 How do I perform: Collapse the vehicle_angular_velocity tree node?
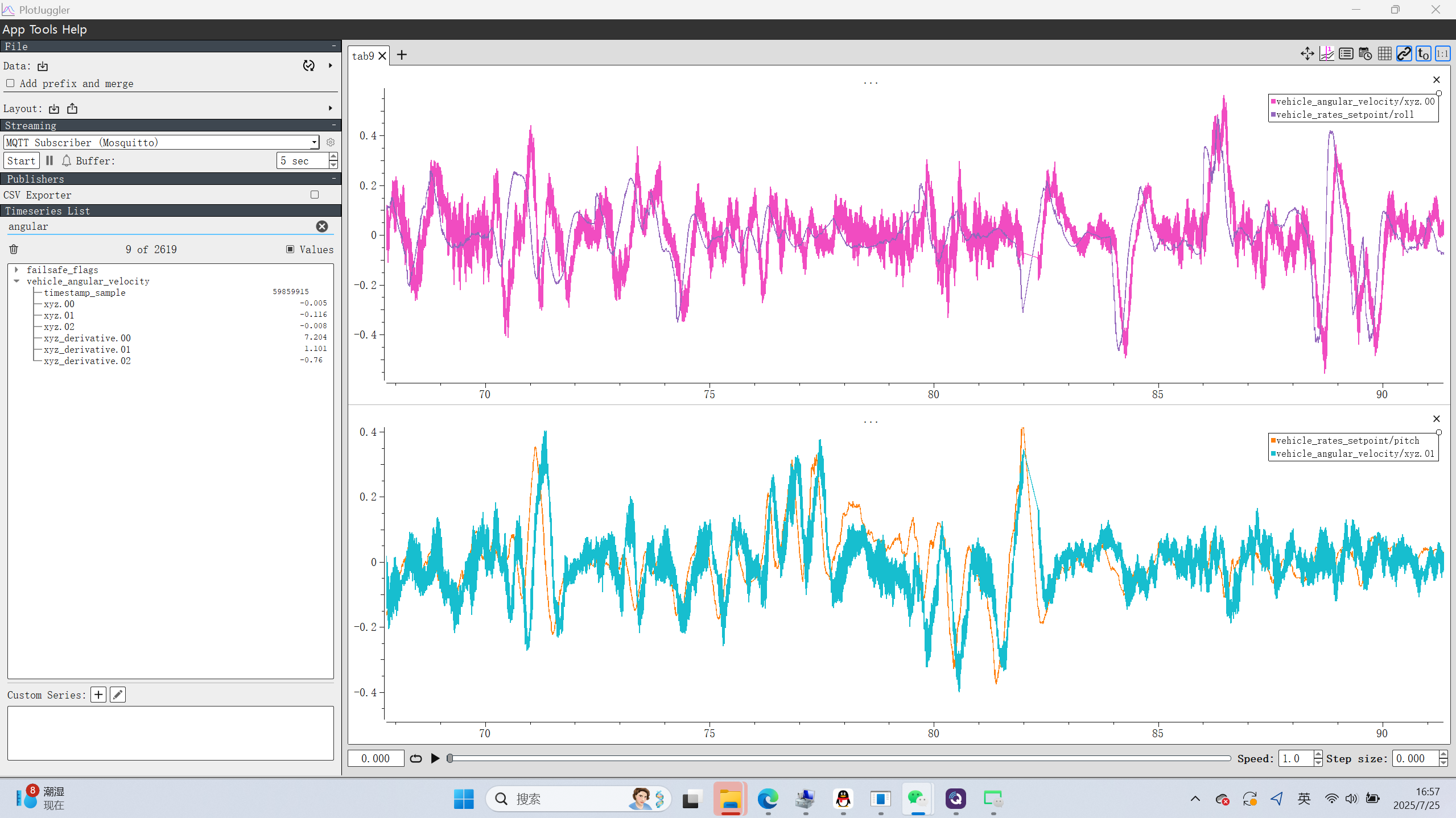17,281
